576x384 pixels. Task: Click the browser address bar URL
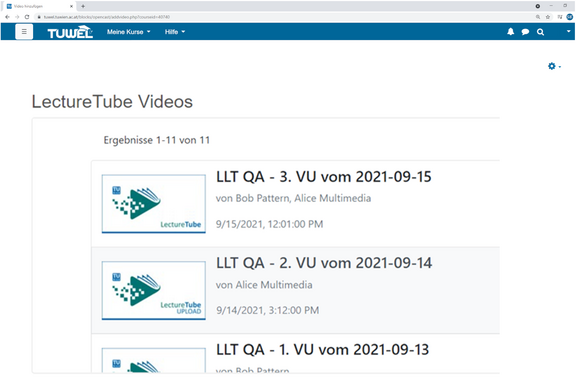click(x=107, y=17)
